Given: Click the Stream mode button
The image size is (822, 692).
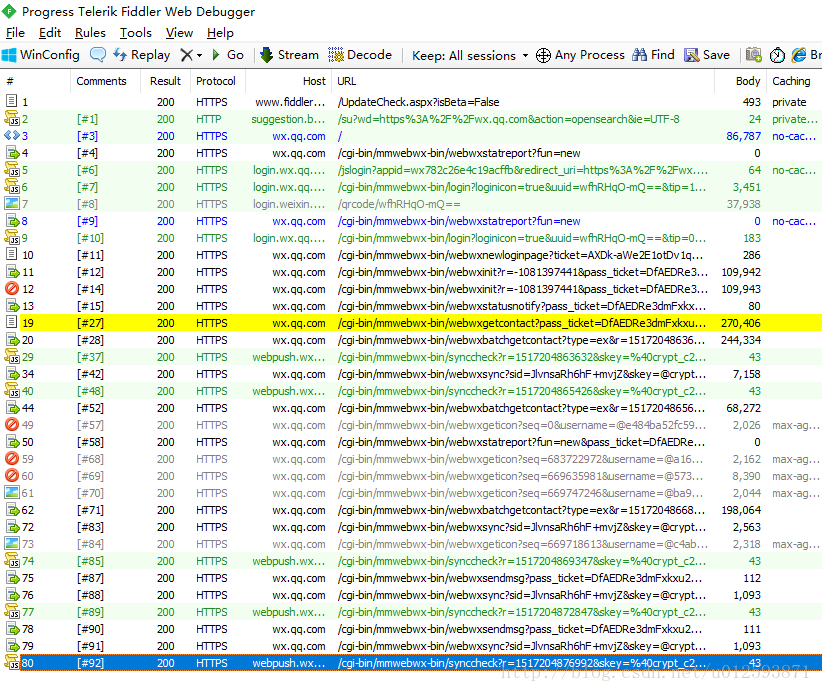Looking at the screenshot, I should click(x=289, y=55).
